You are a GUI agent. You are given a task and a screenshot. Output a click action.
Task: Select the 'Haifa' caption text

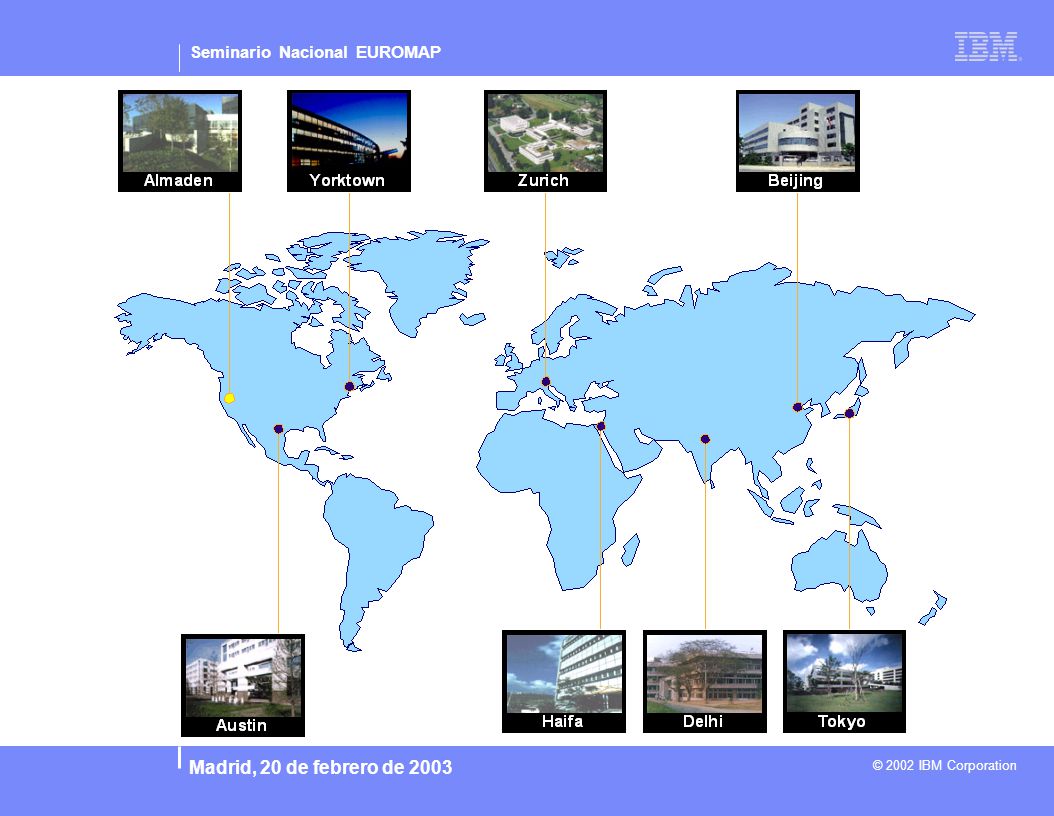pyautogui.click(x=562, y=721)
